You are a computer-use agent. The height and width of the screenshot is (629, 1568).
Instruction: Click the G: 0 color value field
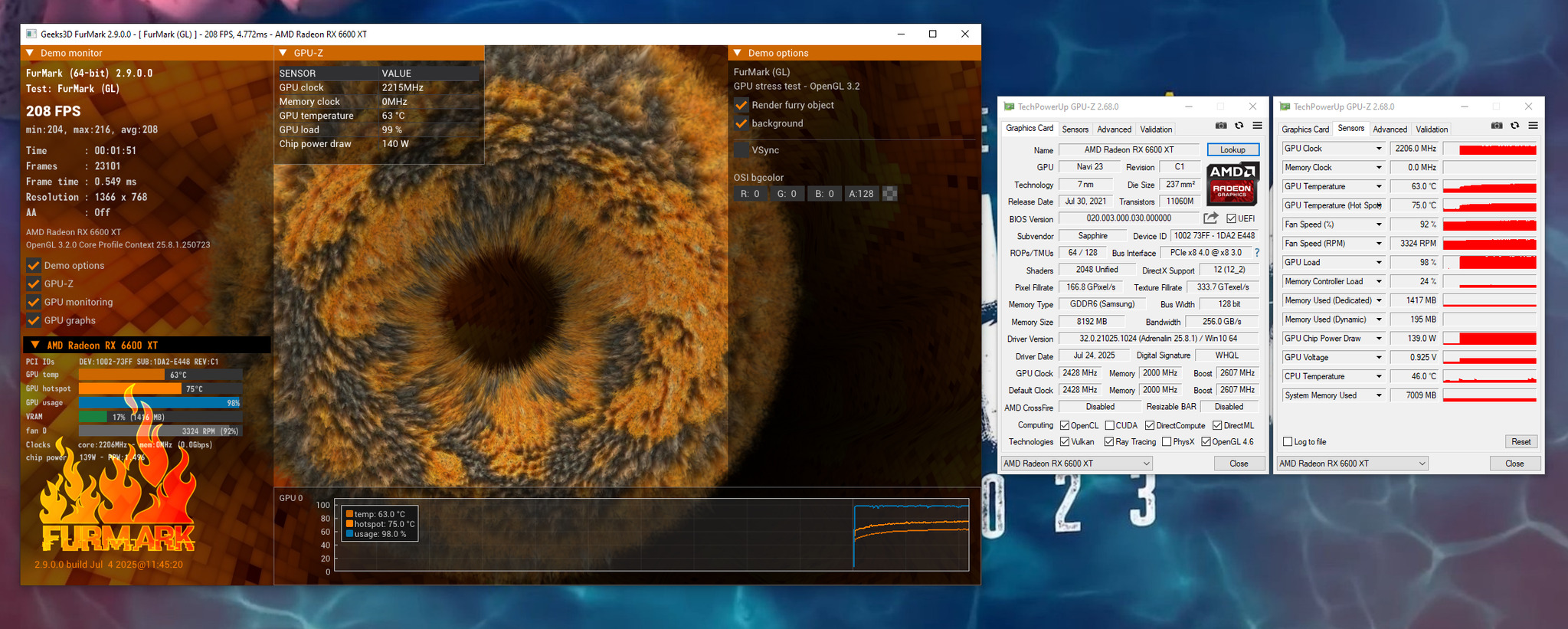click(x=787, y=194)
